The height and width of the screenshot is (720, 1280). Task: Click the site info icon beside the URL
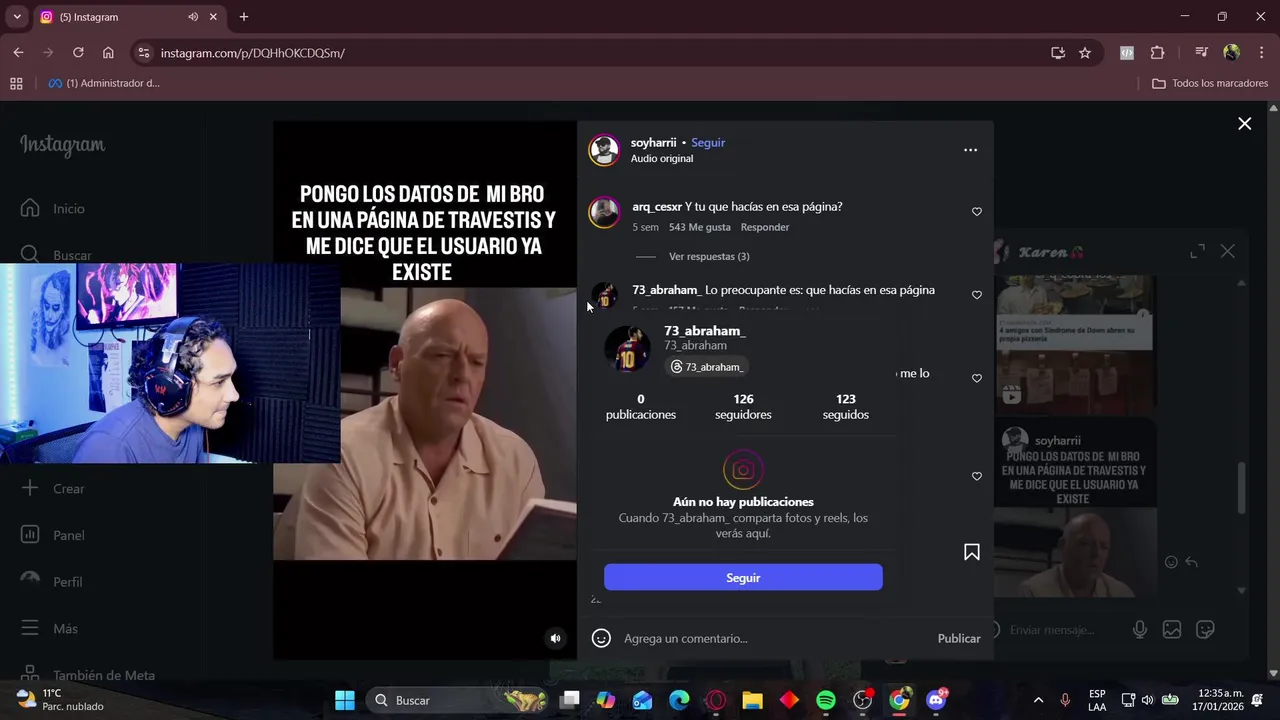(144, 53)
